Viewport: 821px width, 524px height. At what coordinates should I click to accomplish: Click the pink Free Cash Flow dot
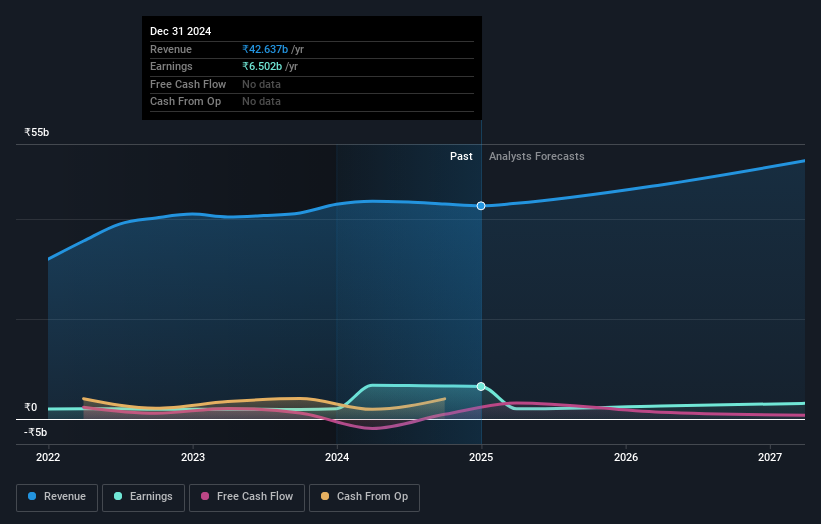click(x=205, y=496)
